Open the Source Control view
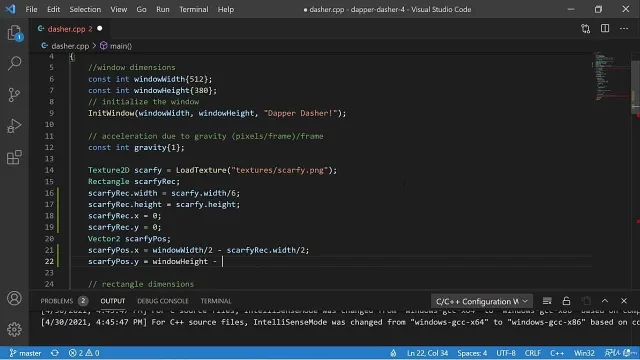Image resolution: width=640 pixels, height=360 pixels. point(14,95)
